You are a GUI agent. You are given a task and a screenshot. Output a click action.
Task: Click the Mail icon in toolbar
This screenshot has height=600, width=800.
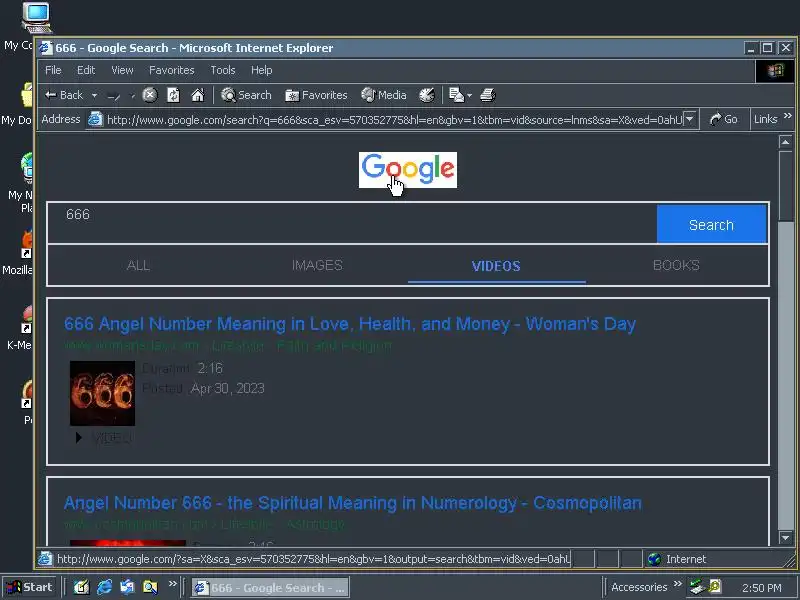click(456, 95)
